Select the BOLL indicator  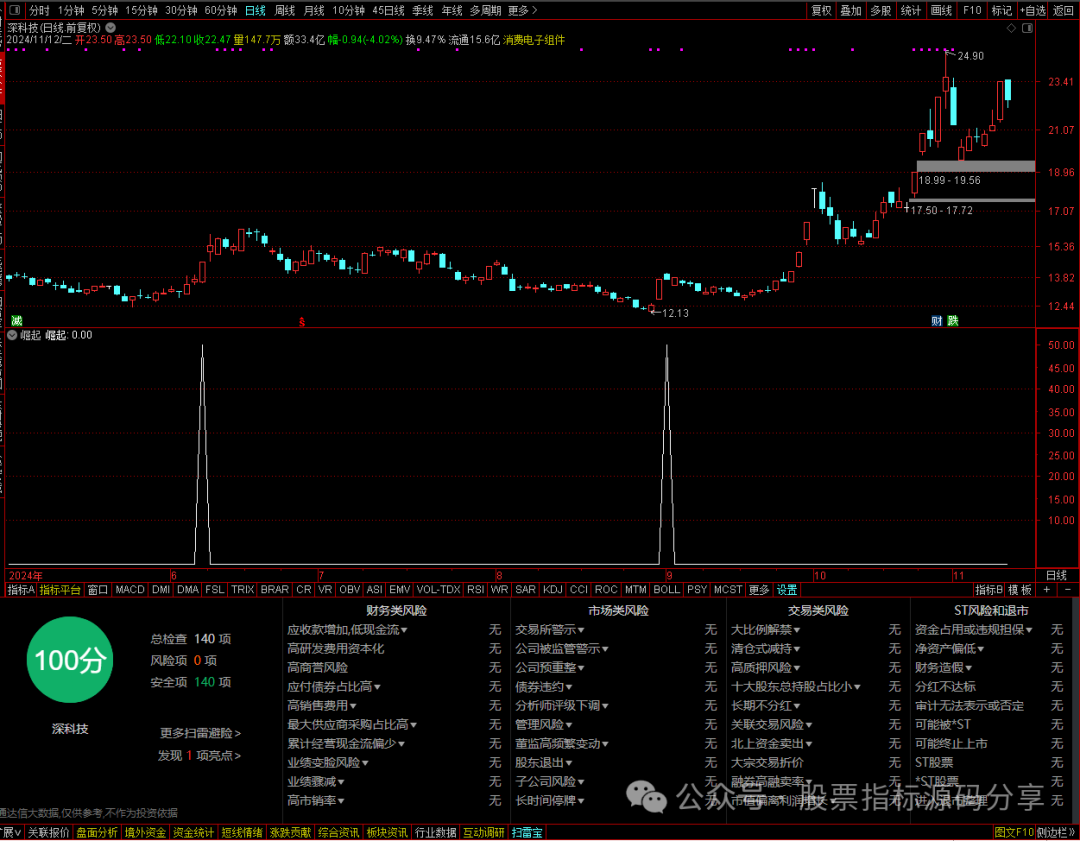pos(666,590)
